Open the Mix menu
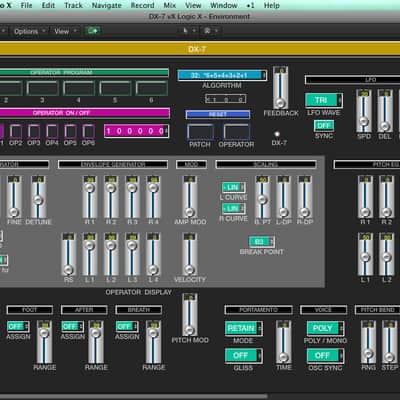400x400 pixels. 170,5
